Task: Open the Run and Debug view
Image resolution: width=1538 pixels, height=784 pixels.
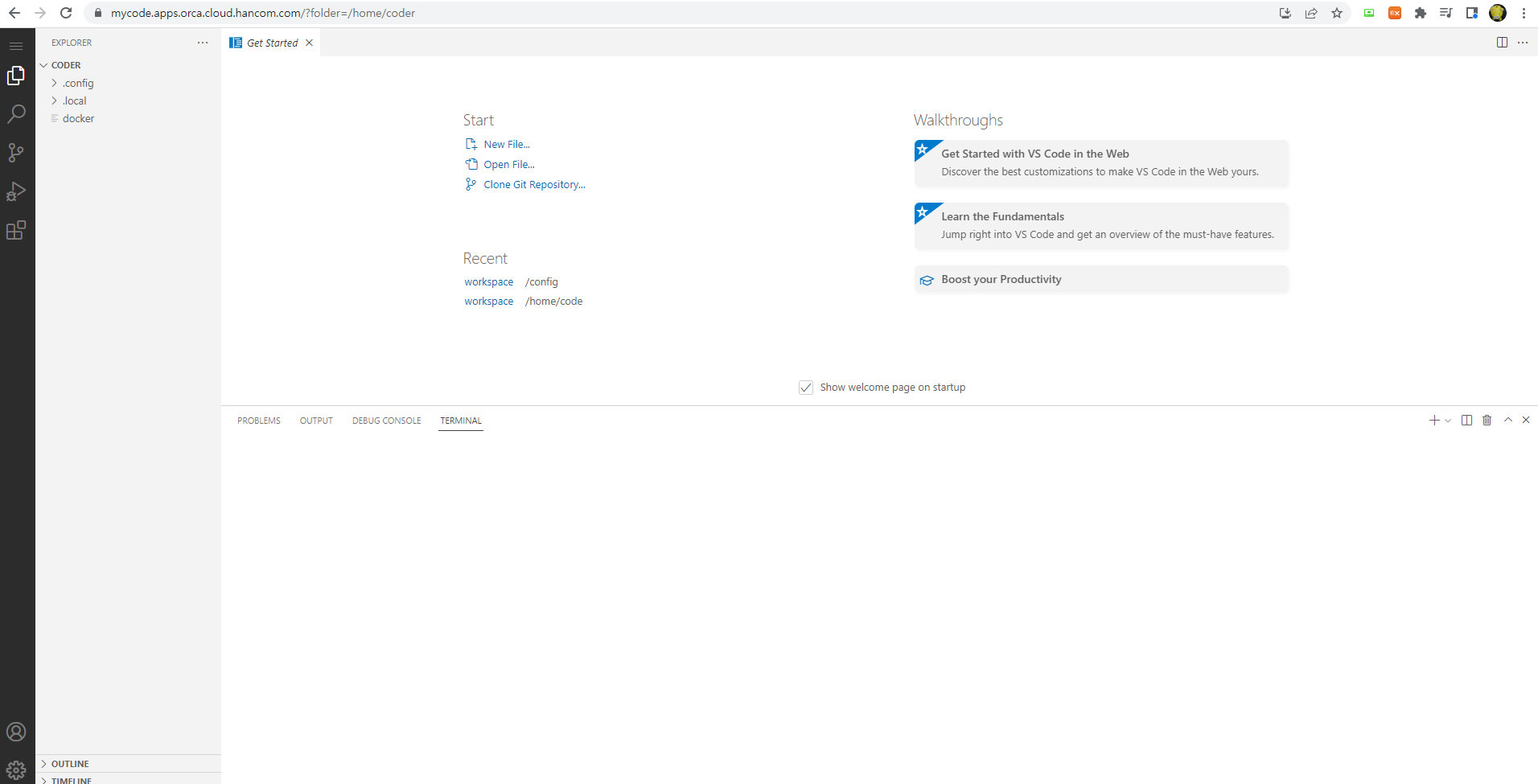Action: point(16,191)
